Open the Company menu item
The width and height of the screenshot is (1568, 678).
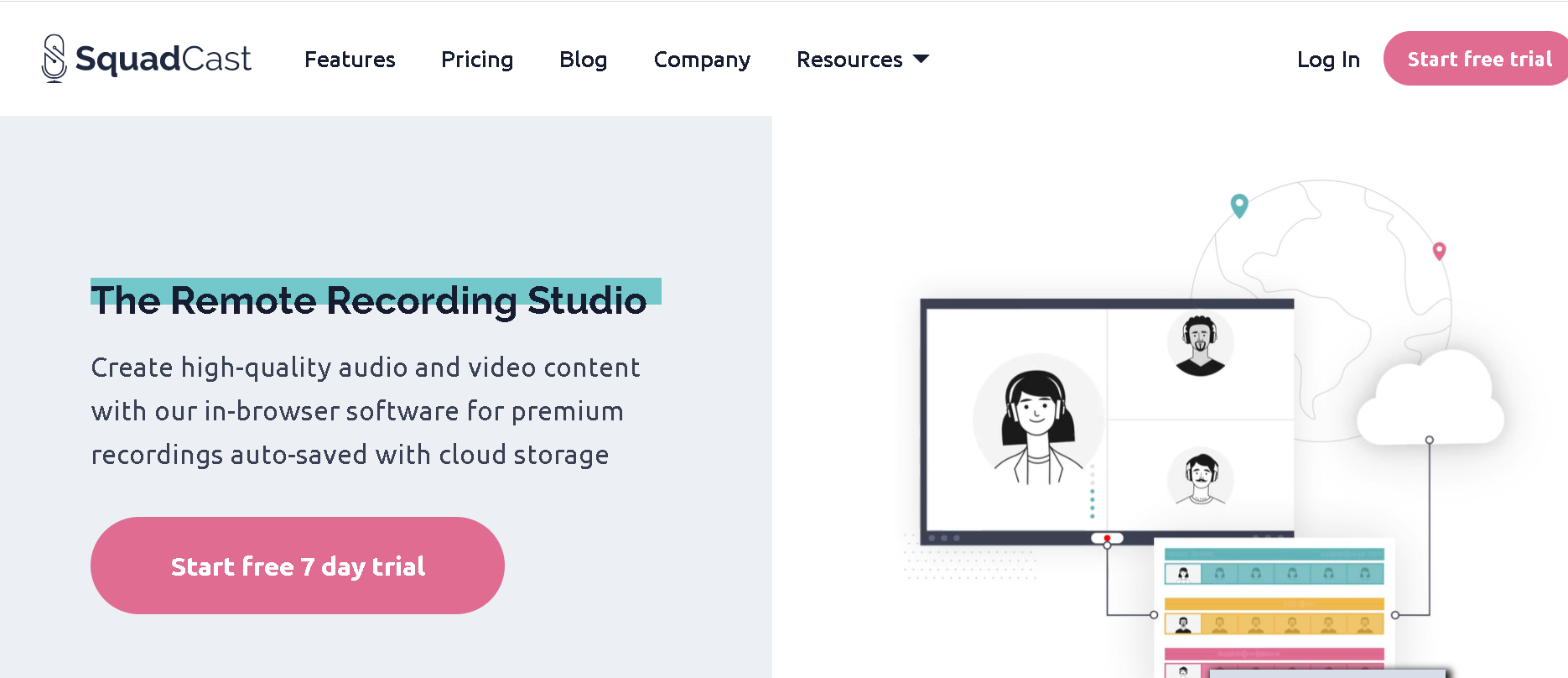[702, 60]
